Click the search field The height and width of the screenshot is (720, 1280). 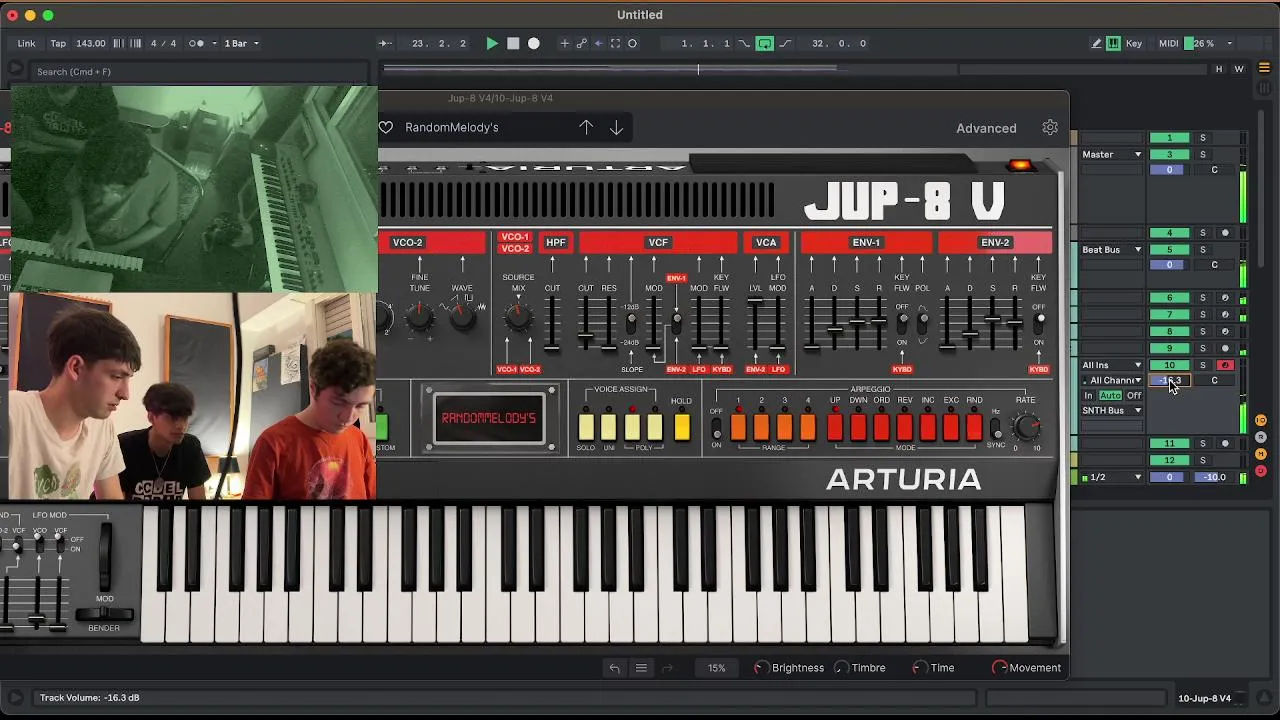pyautogui.click(x=200, y=72)
